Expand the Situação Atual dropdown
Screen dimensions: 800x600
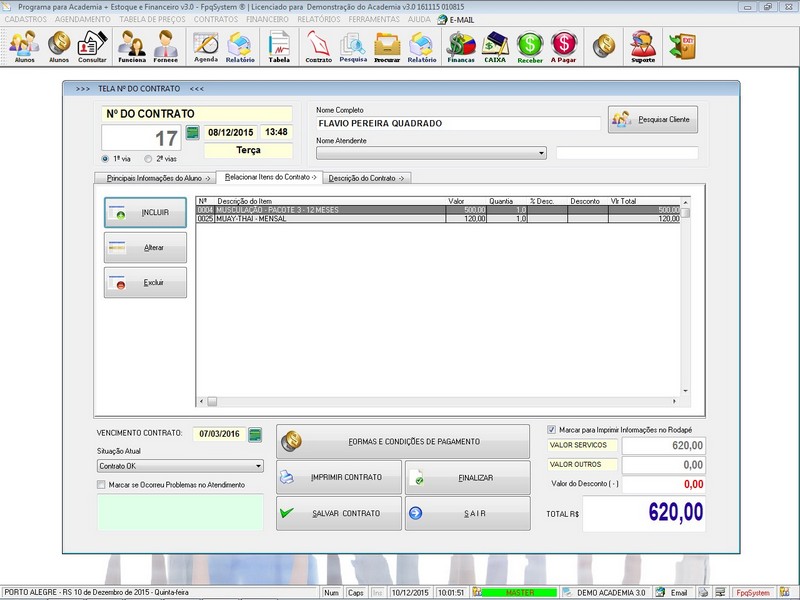pos(258,466)
